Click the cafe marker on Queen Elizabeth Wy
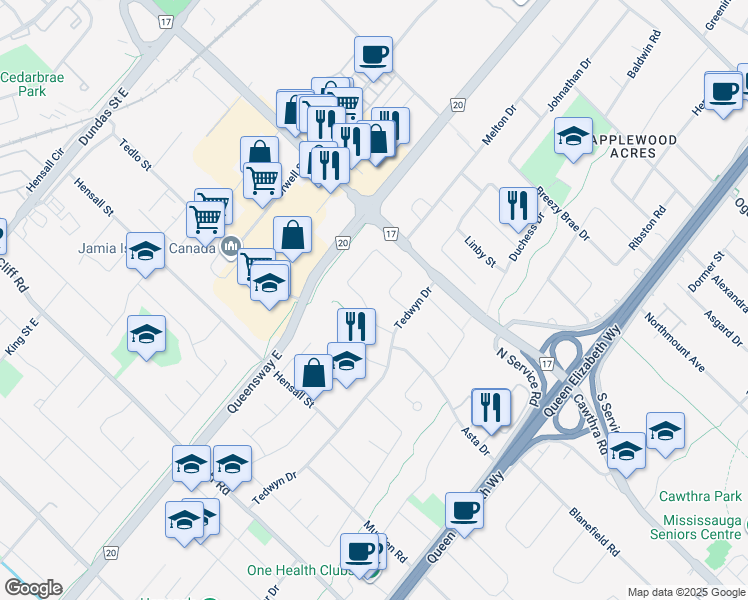This screenshot has width=748, height=600. [x=464, y=510]
